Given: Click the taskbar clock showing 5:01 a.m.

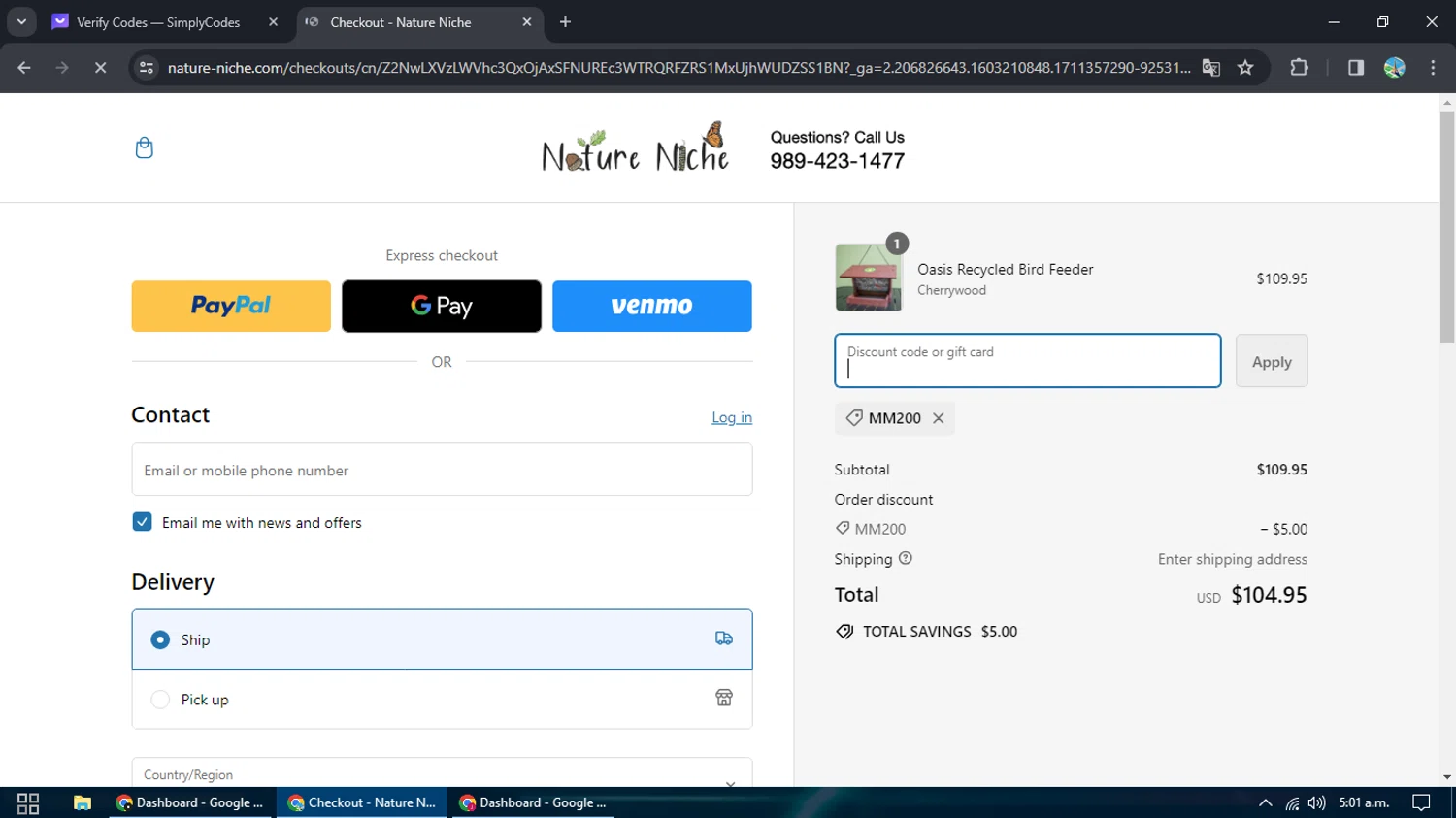Looking at the screenshot, I should (x=1364, y=803).
